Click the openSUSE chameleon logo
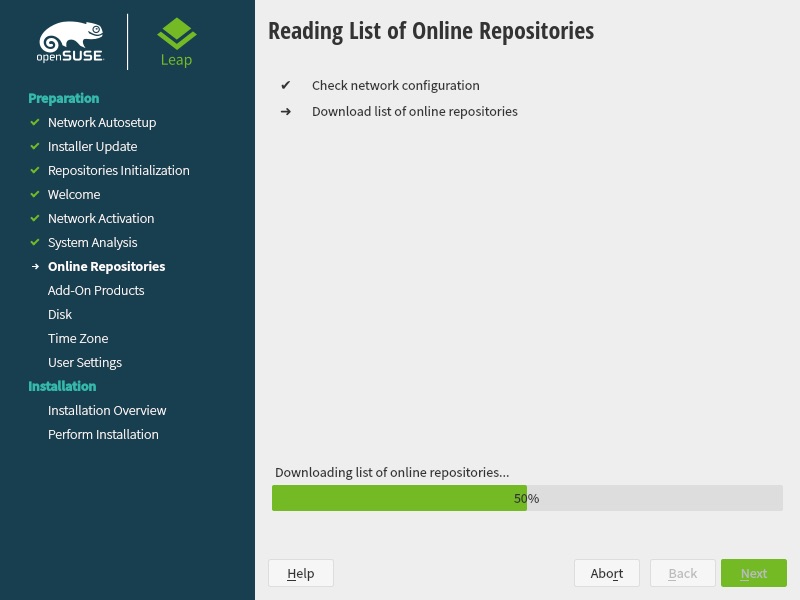This screenshot has height=600, width=800. coord(70,42)
